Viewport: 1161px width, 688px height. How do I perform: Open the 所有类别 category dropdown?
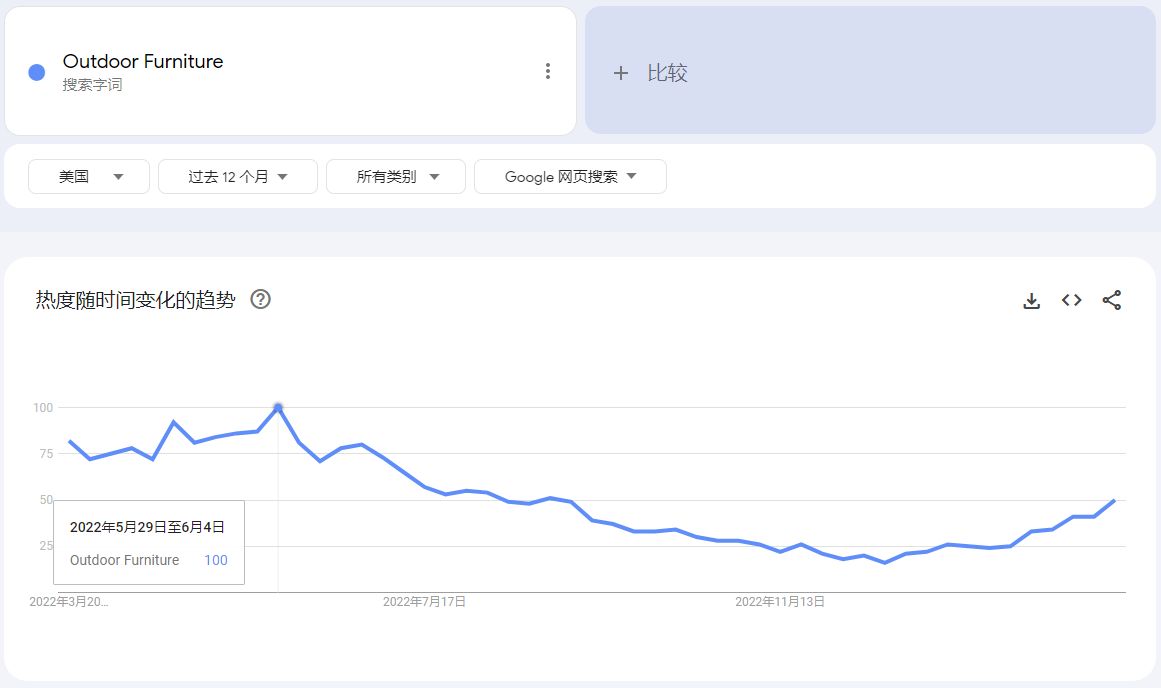pos(396,176)
